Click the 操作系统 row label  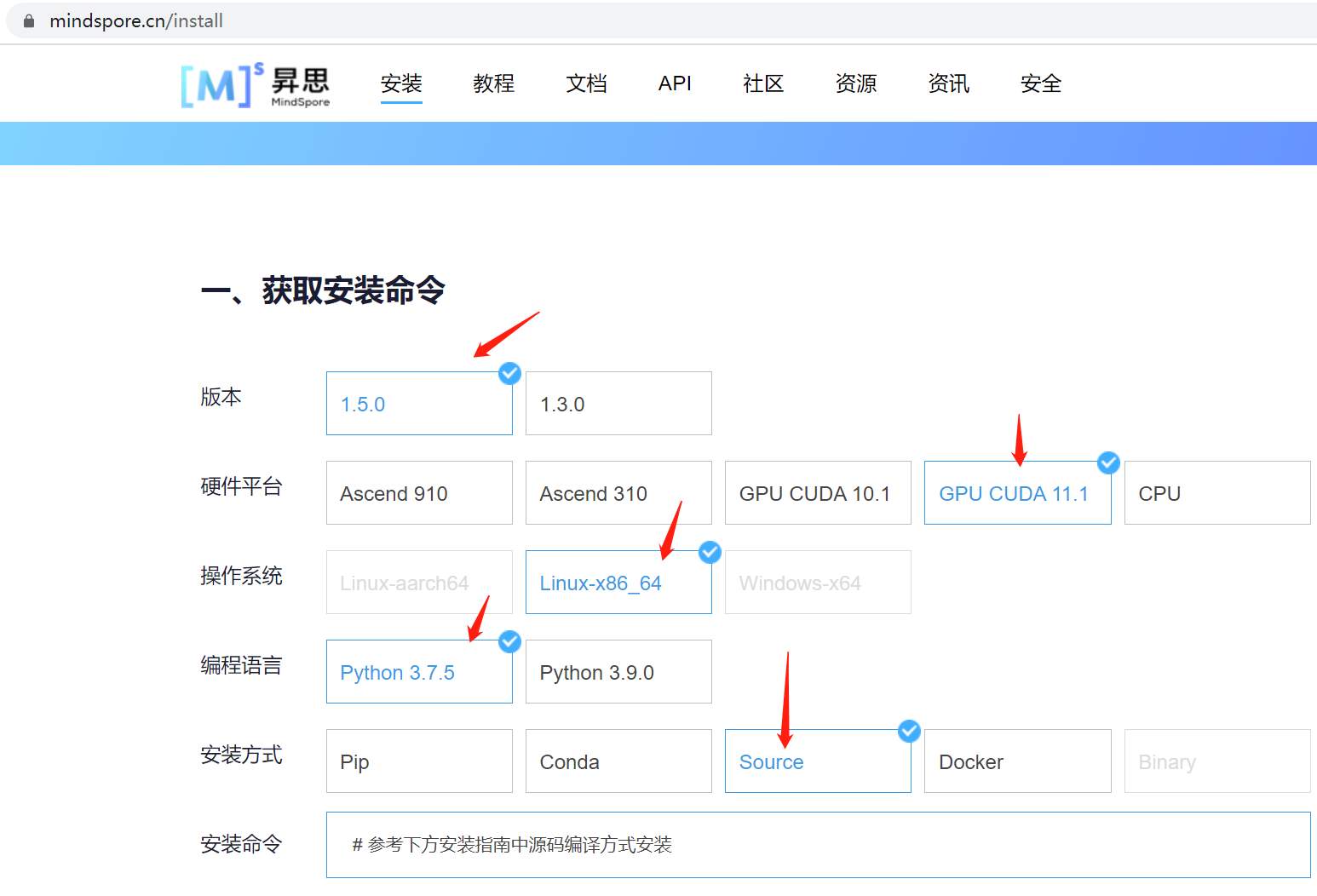[x=241, y=576]
